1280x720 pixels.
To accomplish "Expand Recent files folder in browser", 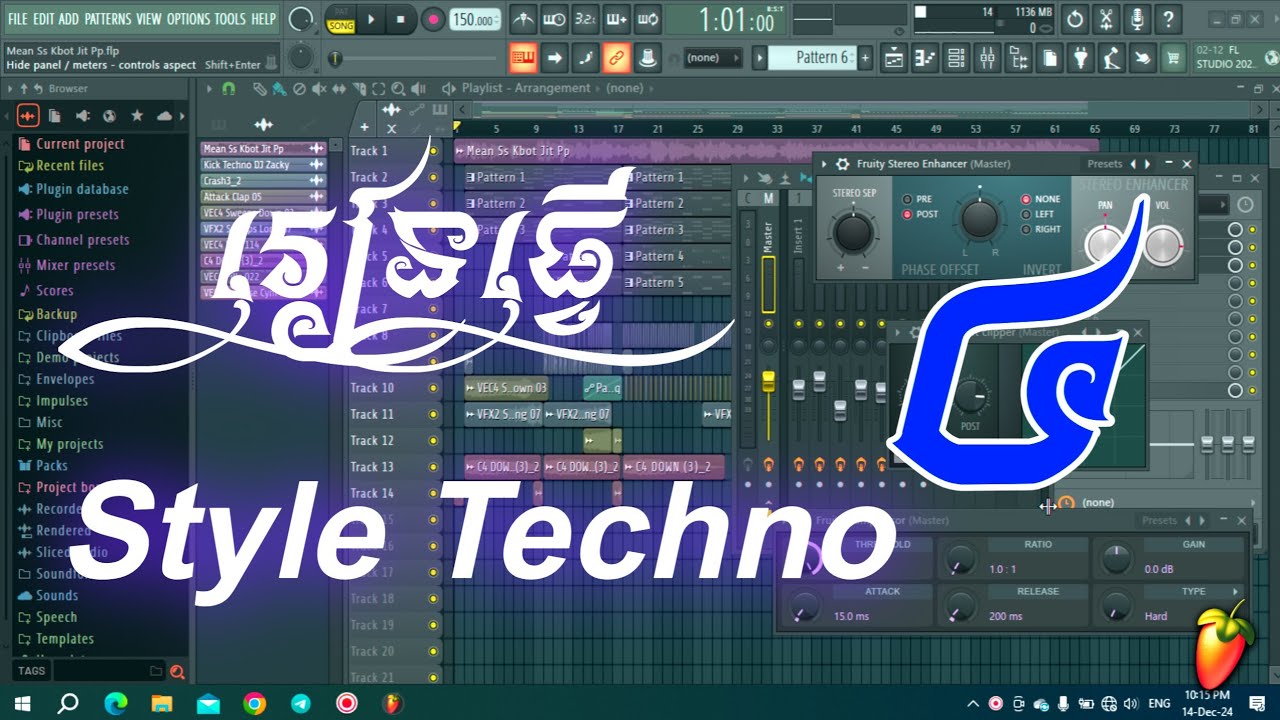I will tap(69, 166).
